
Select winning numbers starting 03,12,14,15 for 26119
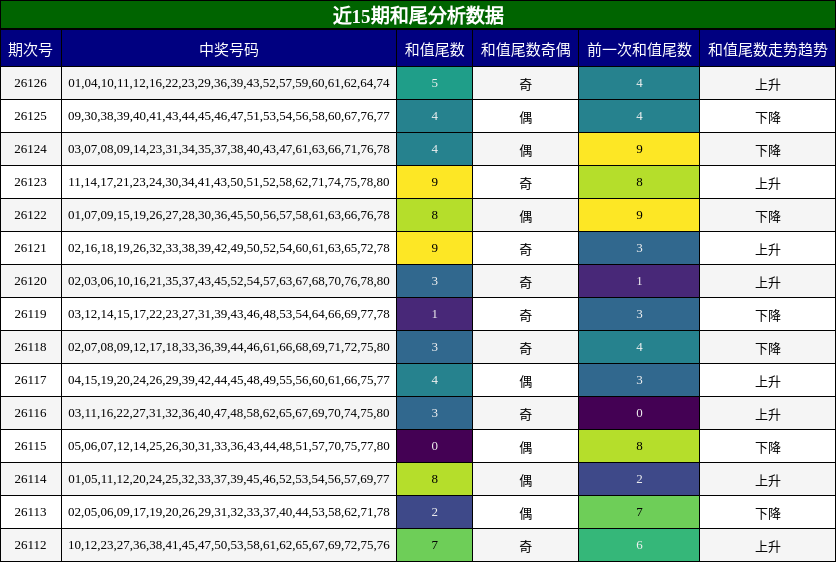click(229, 315)
